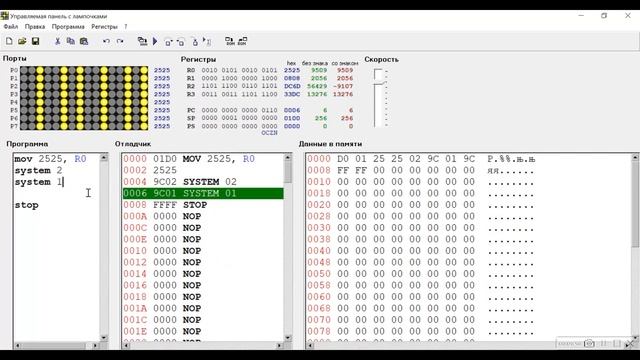Place cursor in line 'system 1'
Viewport: 640px width, 360px height.
pos(38,182)
